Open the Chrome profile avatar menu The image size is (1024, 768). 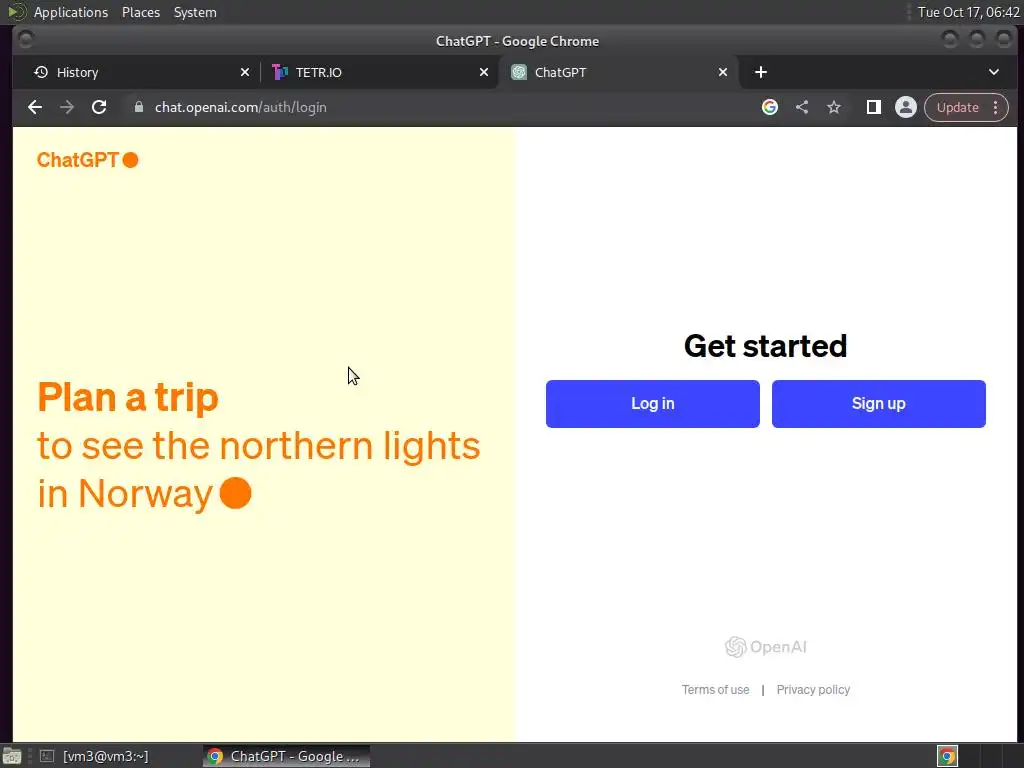pos(906,107)
